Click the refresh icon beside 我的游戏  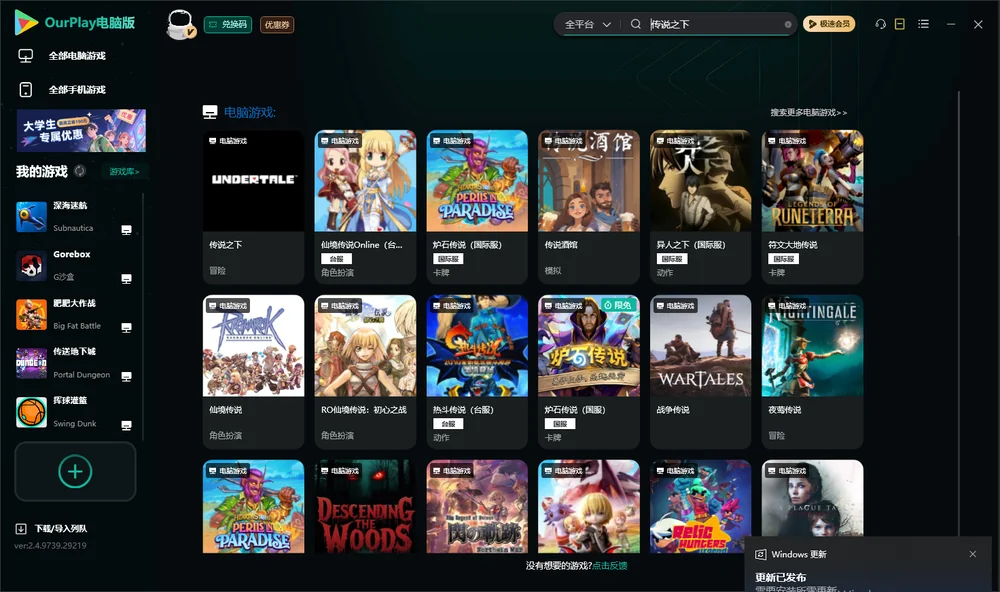click(80, 171)
